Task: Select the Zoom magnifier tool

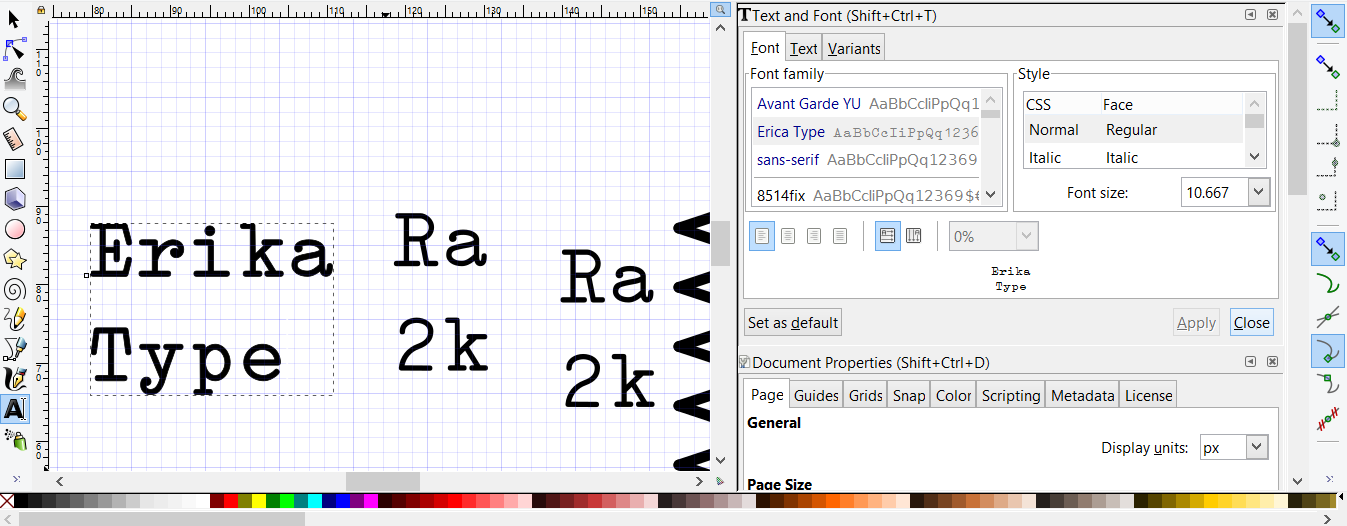Action: [x=15, y=109]
